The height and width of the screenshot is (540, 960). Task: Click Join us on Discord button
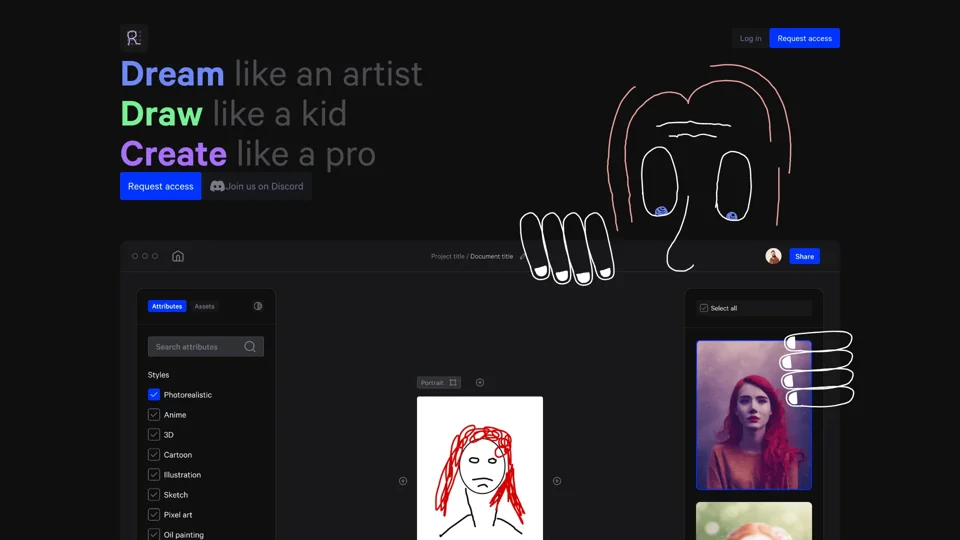[x=257, y=186]
